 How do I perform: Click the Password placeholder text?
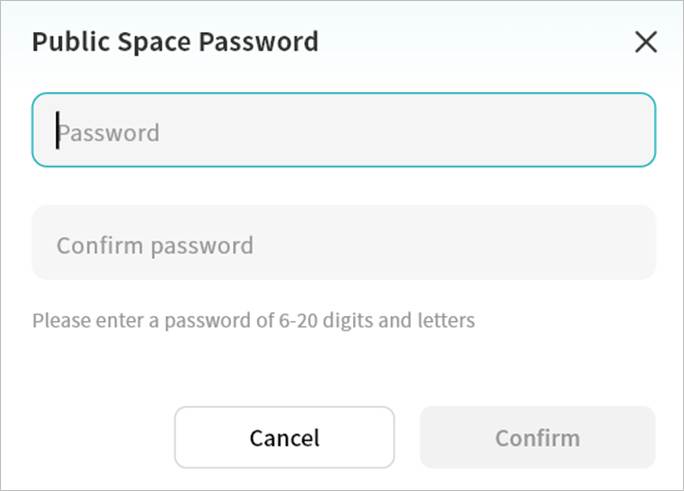tap(109, 132)
